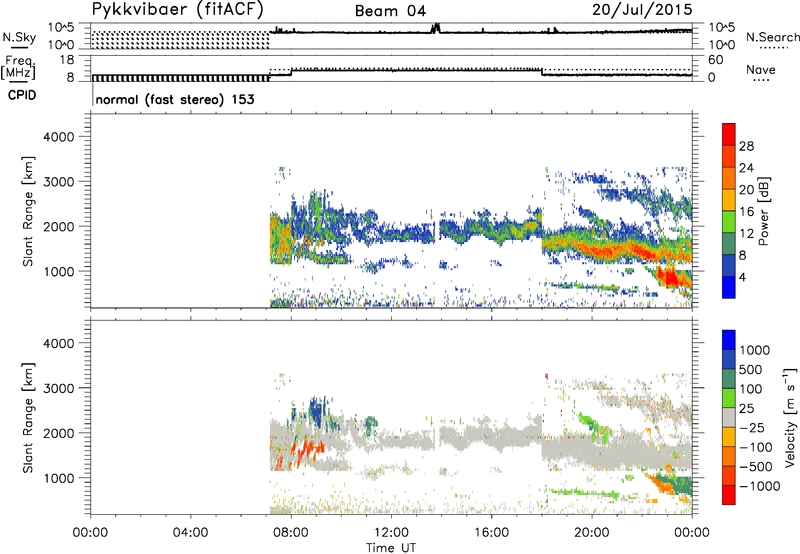Click the intense red power patch near 23:00
800x554 pixels.
pos(670,278)
